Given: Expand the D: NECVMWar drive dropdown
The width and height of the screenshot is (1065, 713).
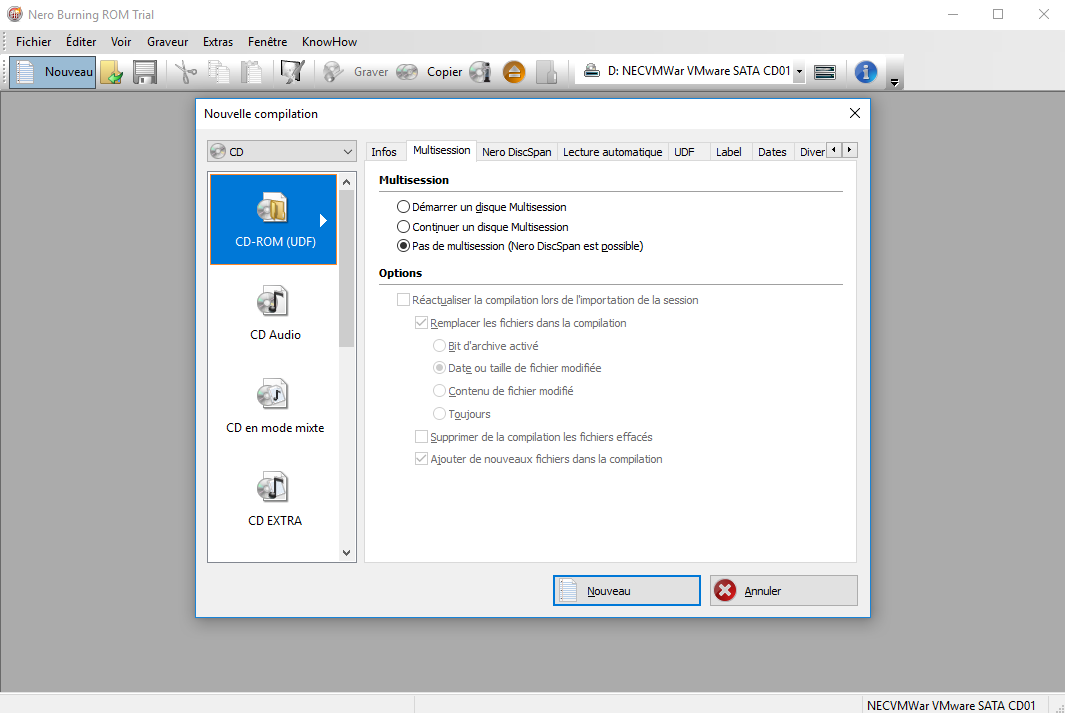Looking at the screenshot, I should click(x=799, y=71).
